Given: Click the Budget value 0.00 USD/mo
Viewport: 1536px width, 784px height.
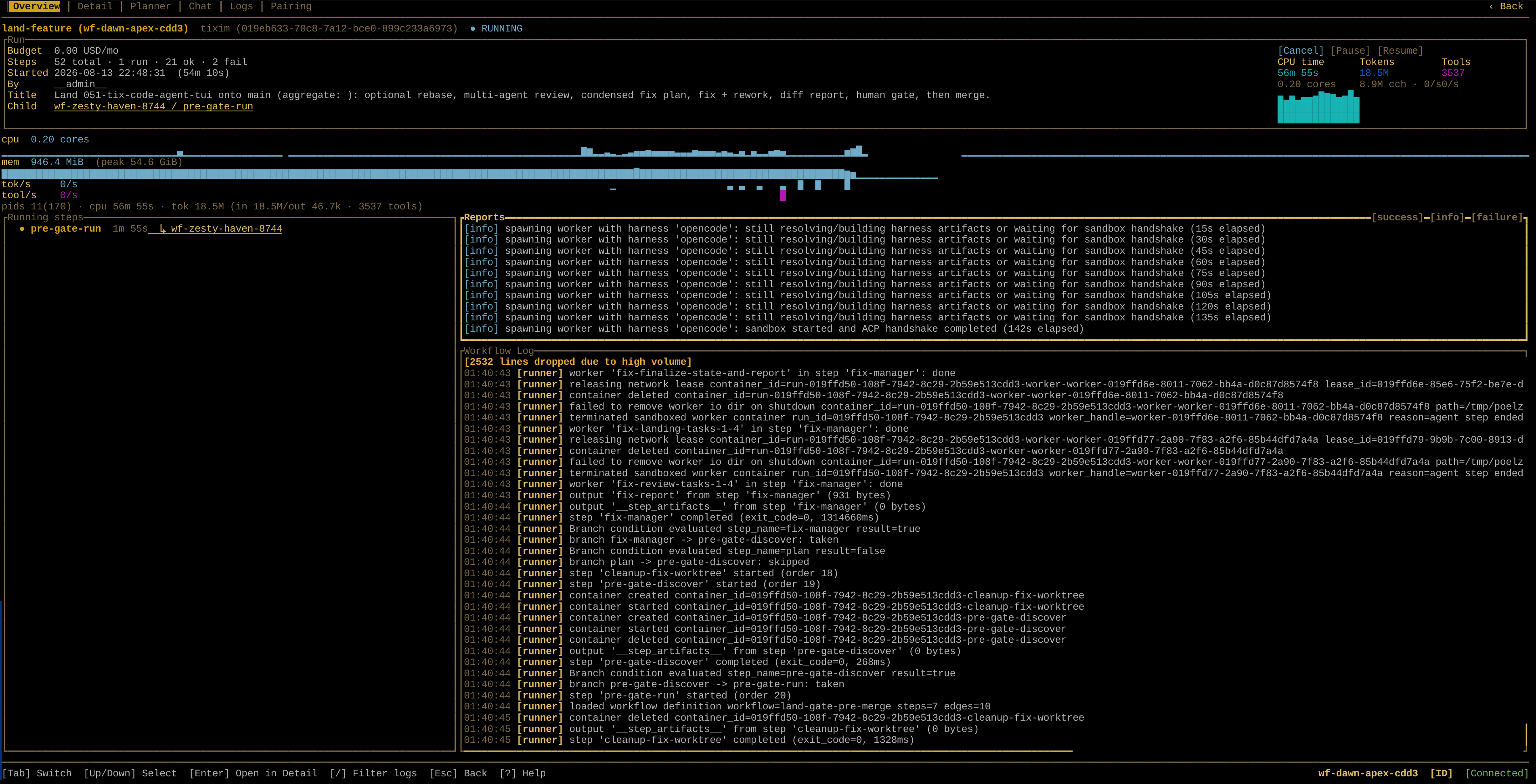Looking at the screenshot, I should pyautogui.click(x=86, y=51).
